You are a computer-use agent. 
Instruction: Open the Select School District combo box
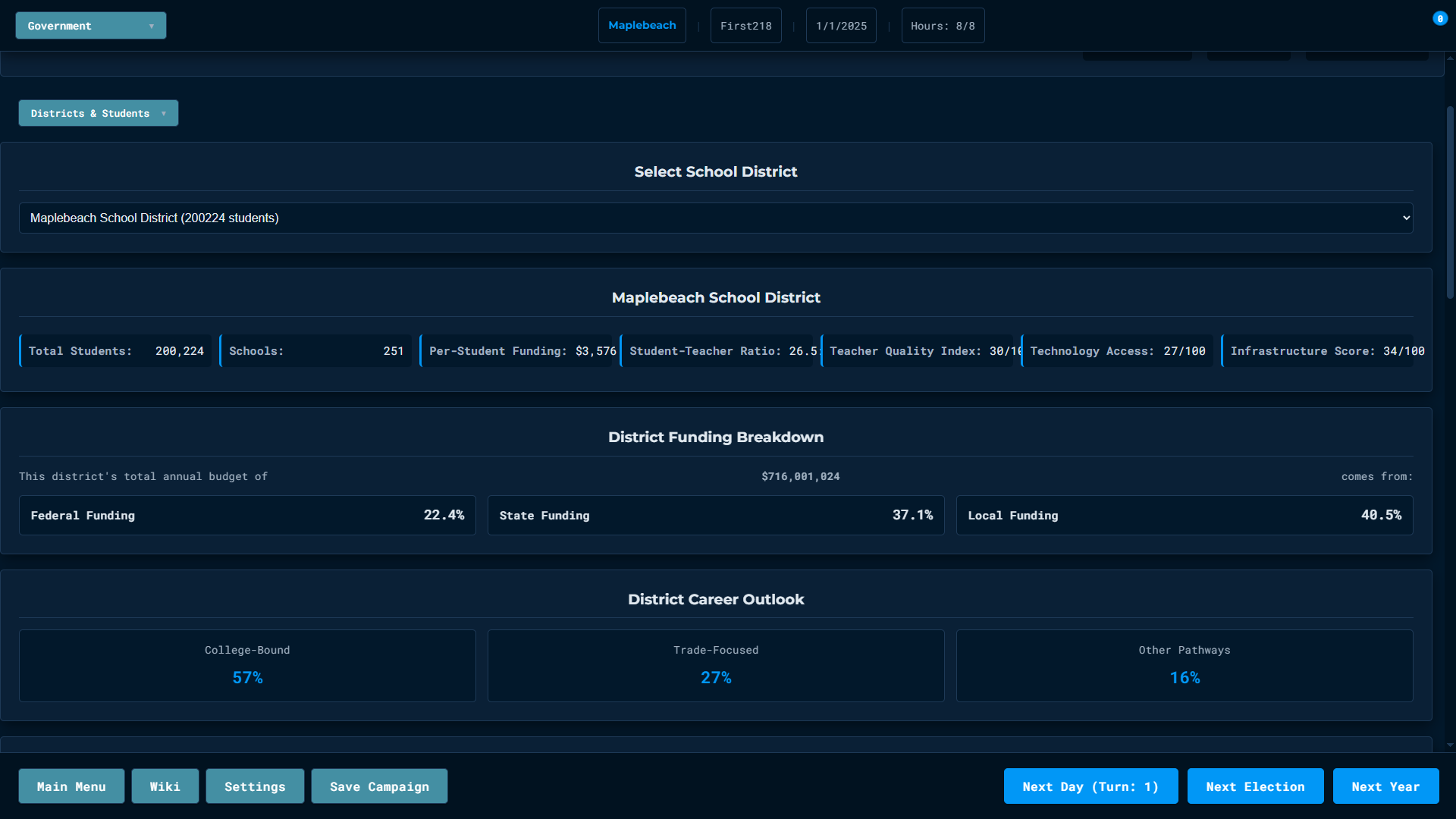pos(715,218)
